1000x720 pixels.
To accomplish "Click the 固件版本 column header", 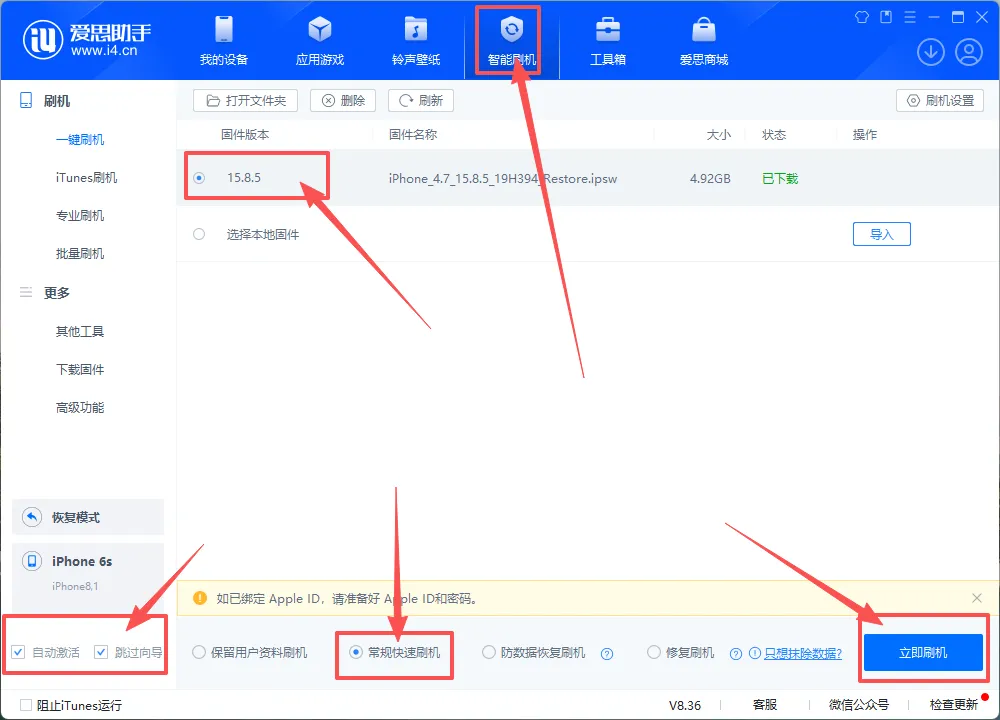I will 245,135.
